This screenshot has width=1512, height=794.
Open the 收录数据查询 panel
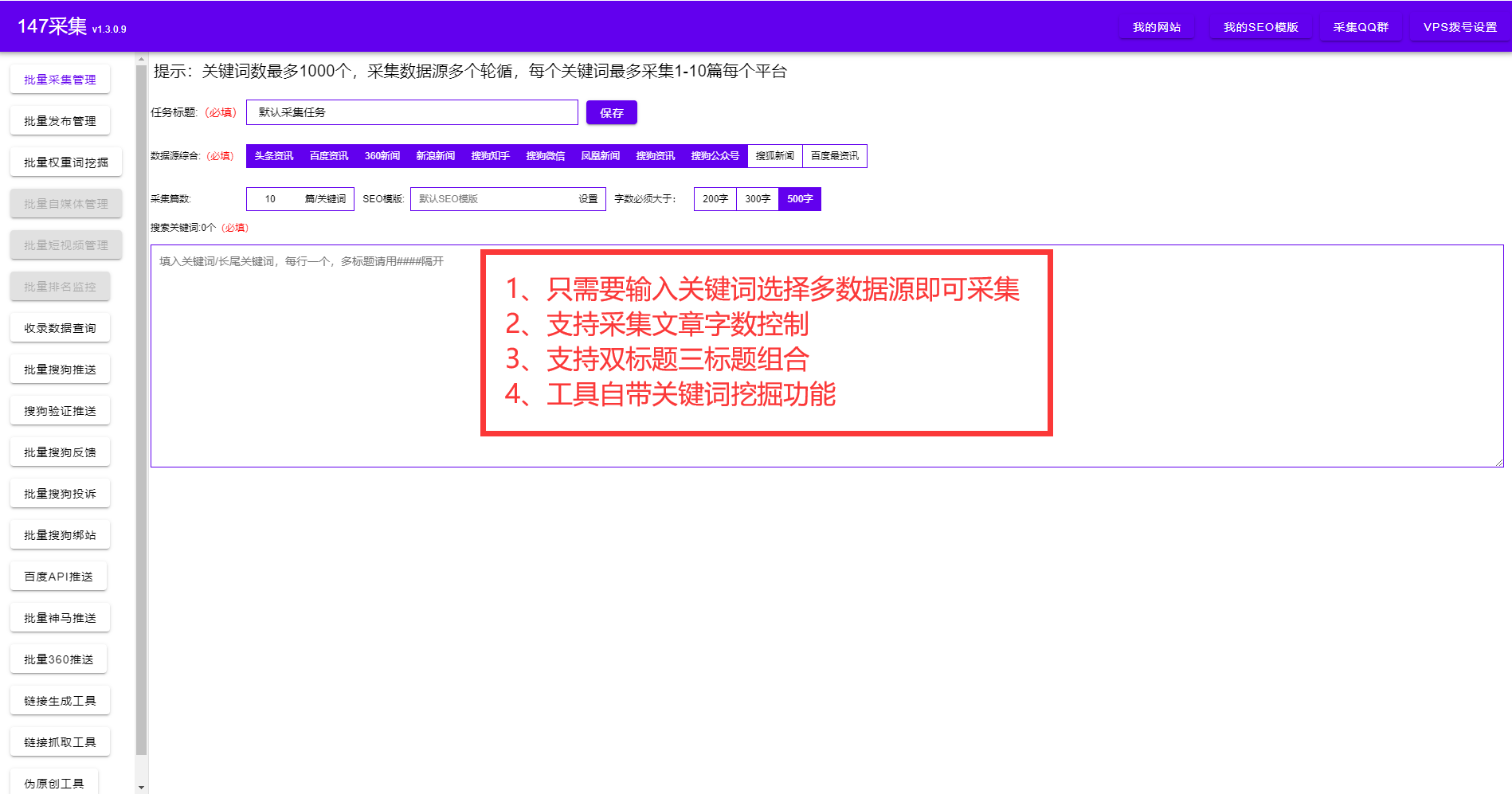[x=60, y=327]
